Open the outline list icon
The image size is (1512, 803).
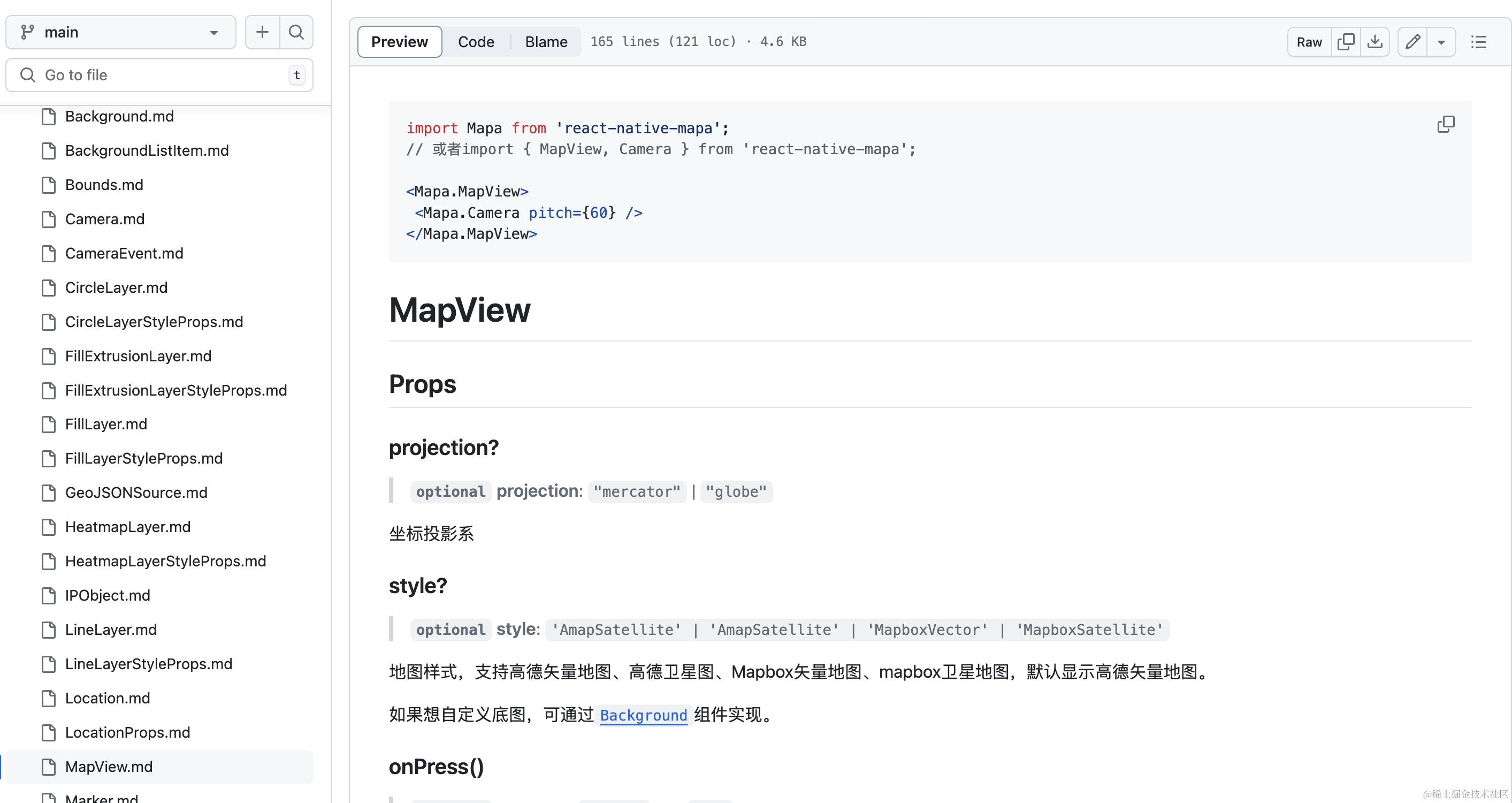pos(1478,42)
